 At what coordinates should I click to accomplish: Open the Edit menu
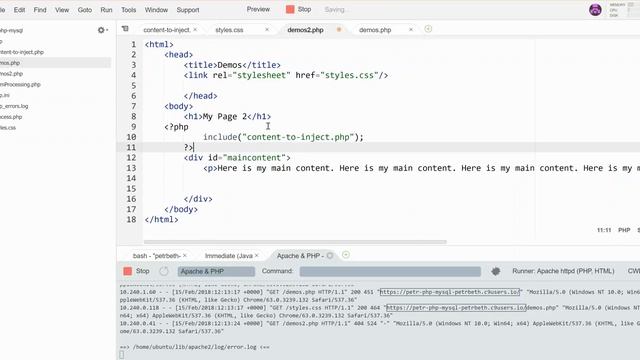pos(19,10)
